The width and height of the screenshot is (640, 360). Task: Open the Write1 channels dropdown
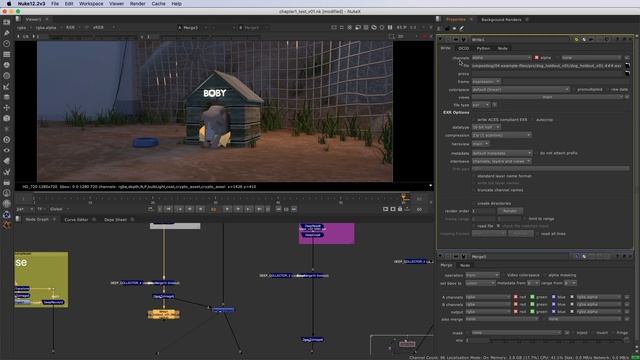(502, 58)
